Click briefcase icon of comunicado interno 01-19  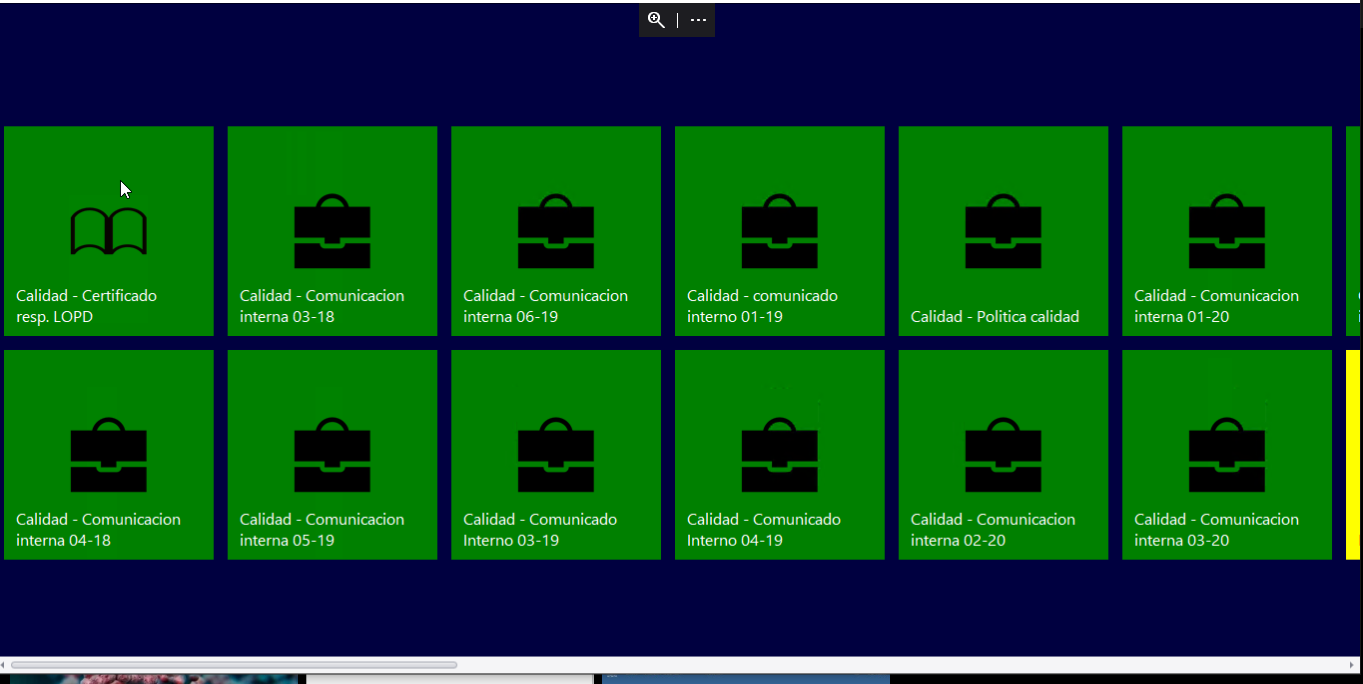(779, 232)
